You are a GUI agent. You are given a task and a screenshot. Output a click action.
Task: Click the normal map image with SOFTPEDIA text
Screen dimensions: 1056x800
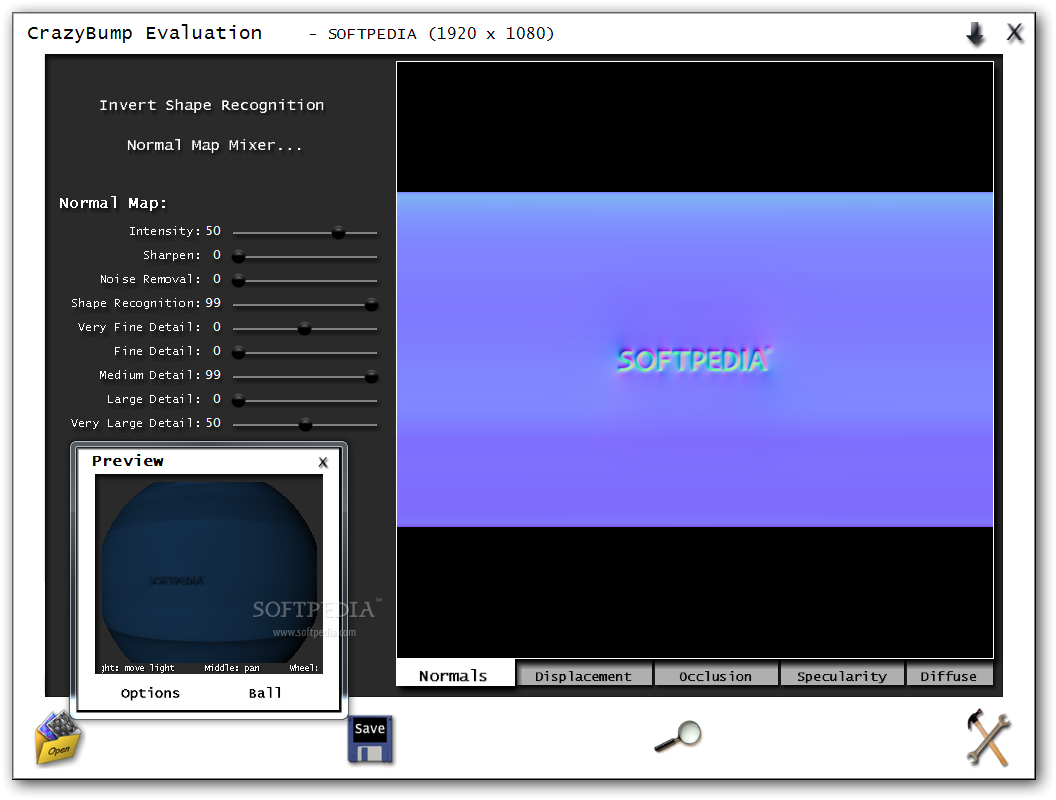tap(695, 360)
